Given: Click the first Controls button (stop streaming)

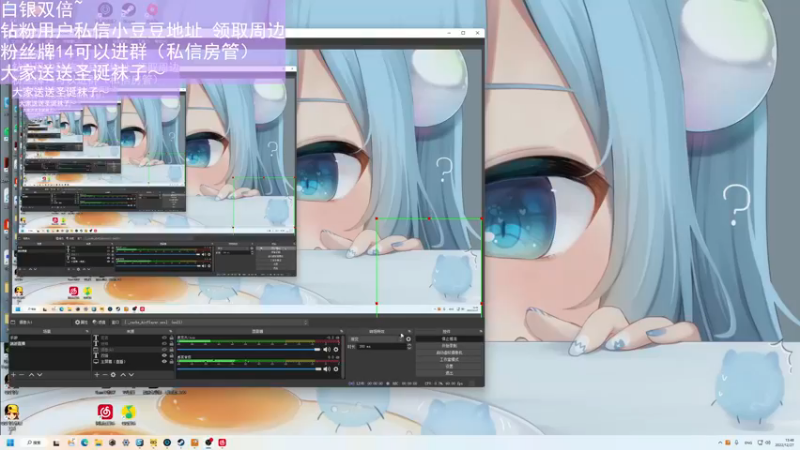Looking at the screenshot, I should click(449, 339).
